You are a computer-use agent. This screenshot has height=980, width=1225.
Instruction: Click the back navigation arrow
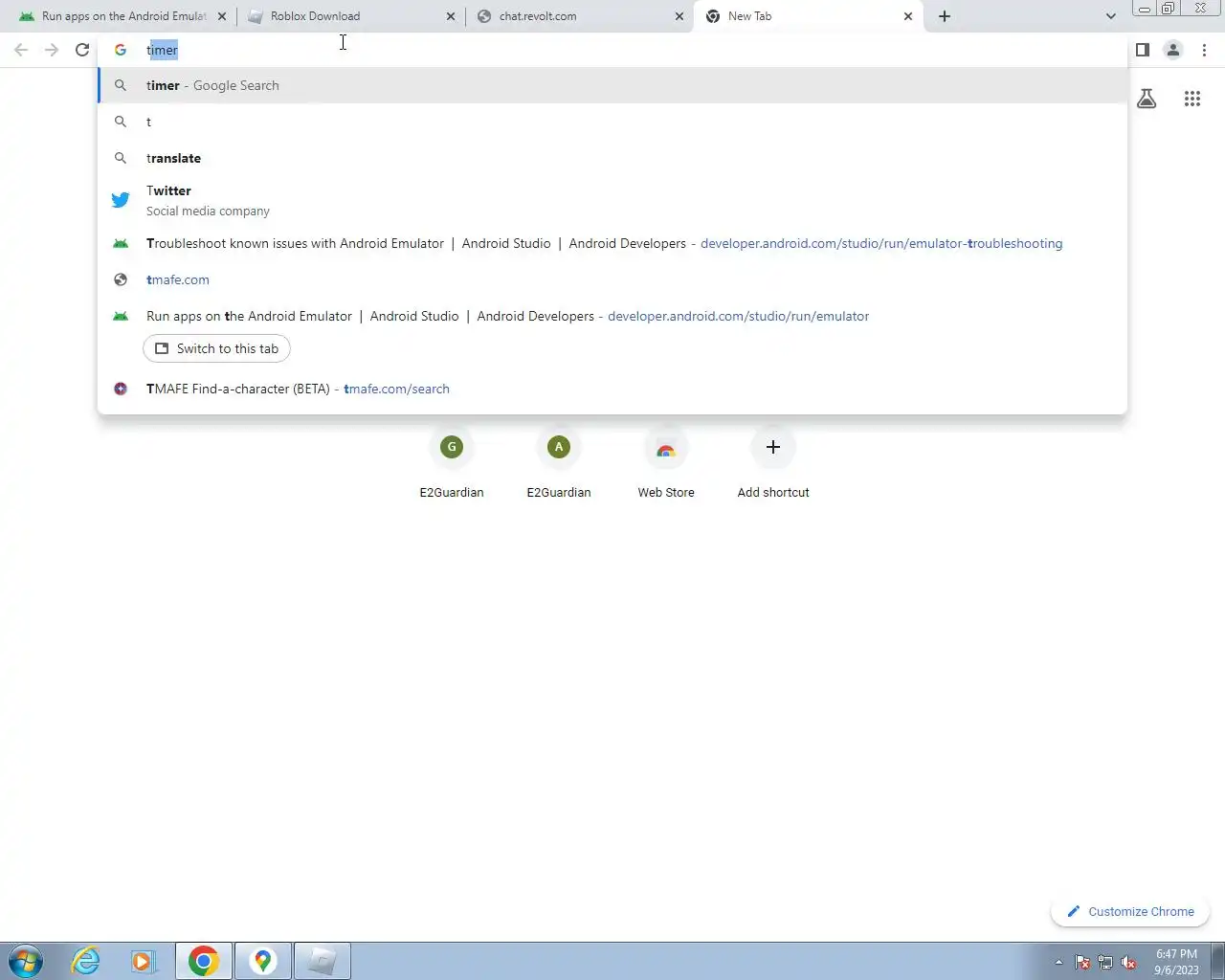coord(21,50)
